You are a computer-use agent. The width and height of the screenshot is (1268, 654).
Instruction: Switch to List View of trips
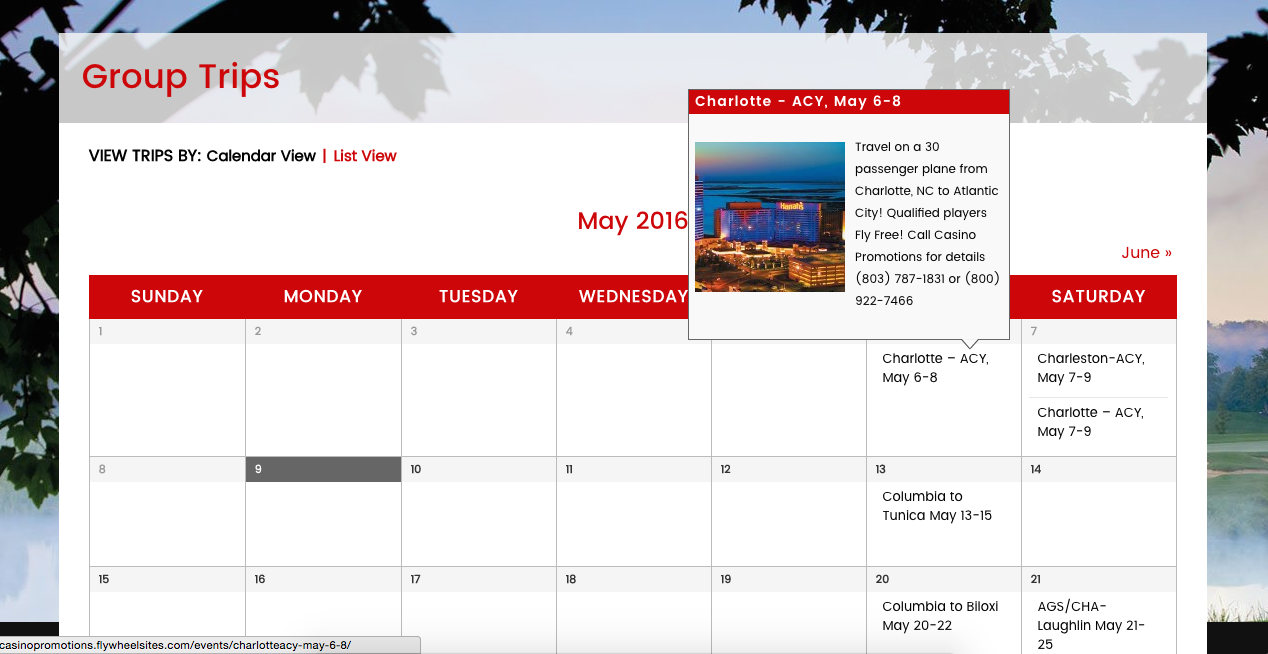click(365, 156)
